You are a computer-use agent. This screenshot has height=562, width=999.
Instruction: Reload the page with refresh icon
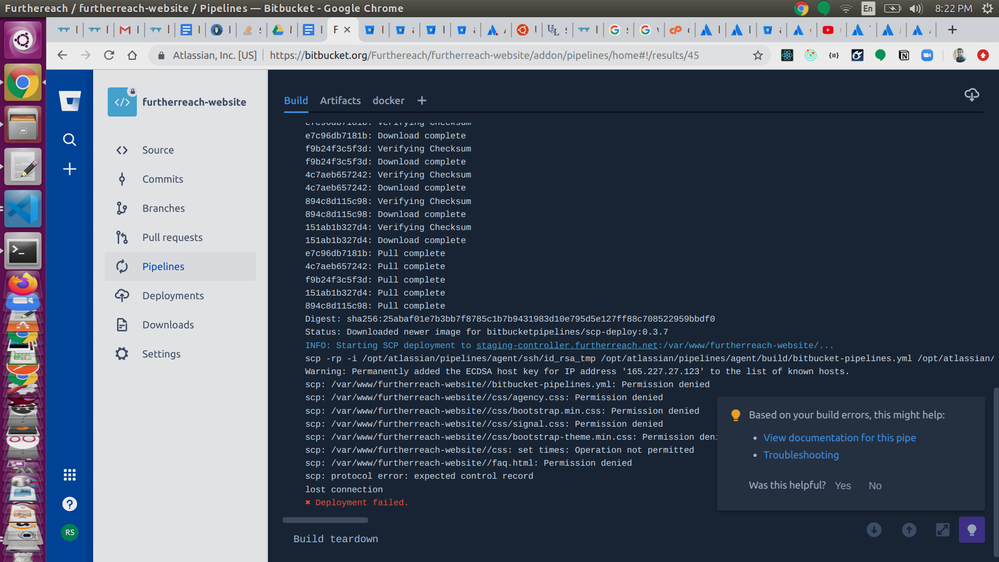pyautogui.click(x=109, y=55)
